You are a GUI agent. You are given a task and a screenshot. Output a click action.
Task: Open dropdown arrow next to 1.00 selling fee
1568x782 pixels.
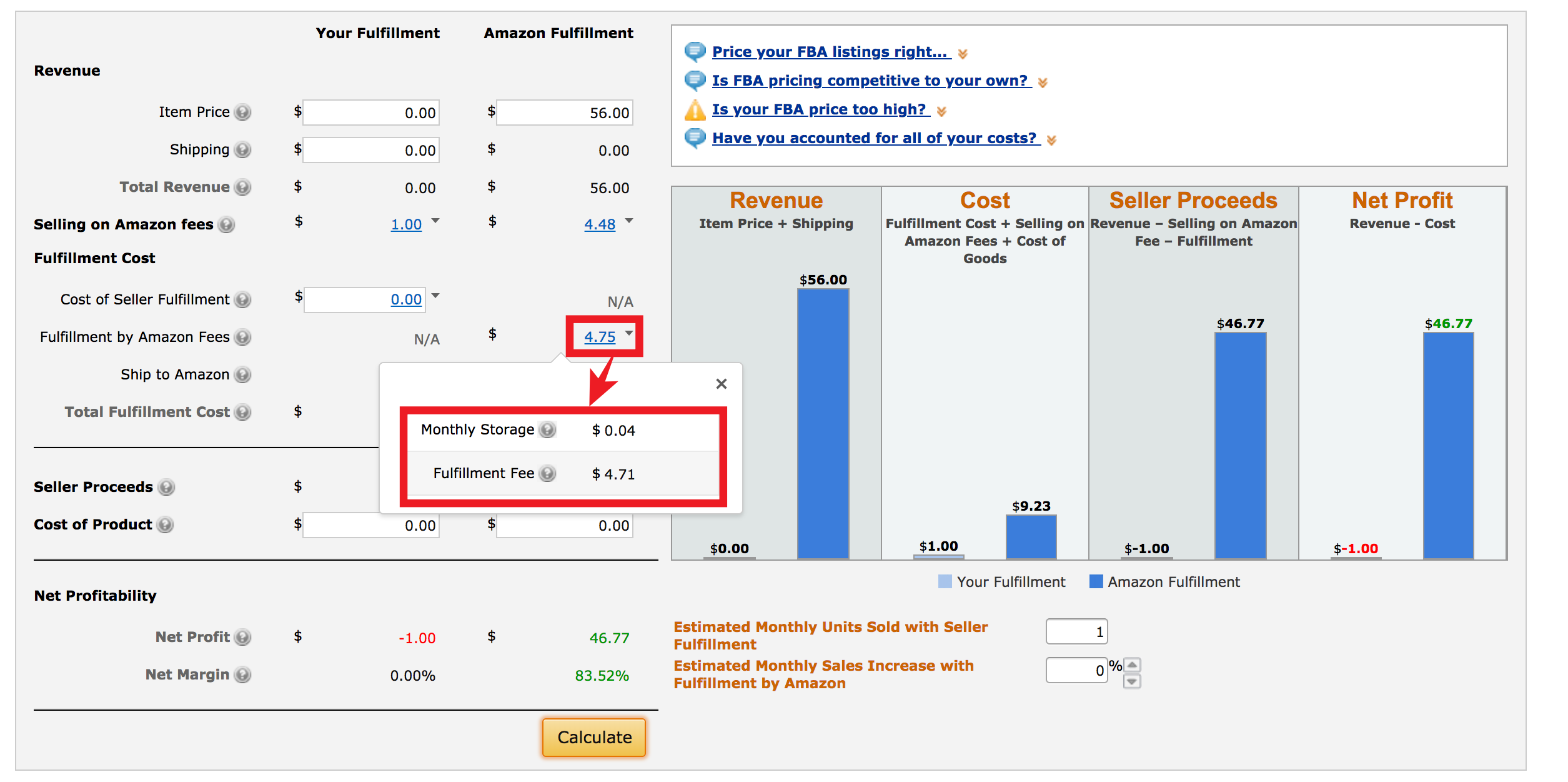435,221
